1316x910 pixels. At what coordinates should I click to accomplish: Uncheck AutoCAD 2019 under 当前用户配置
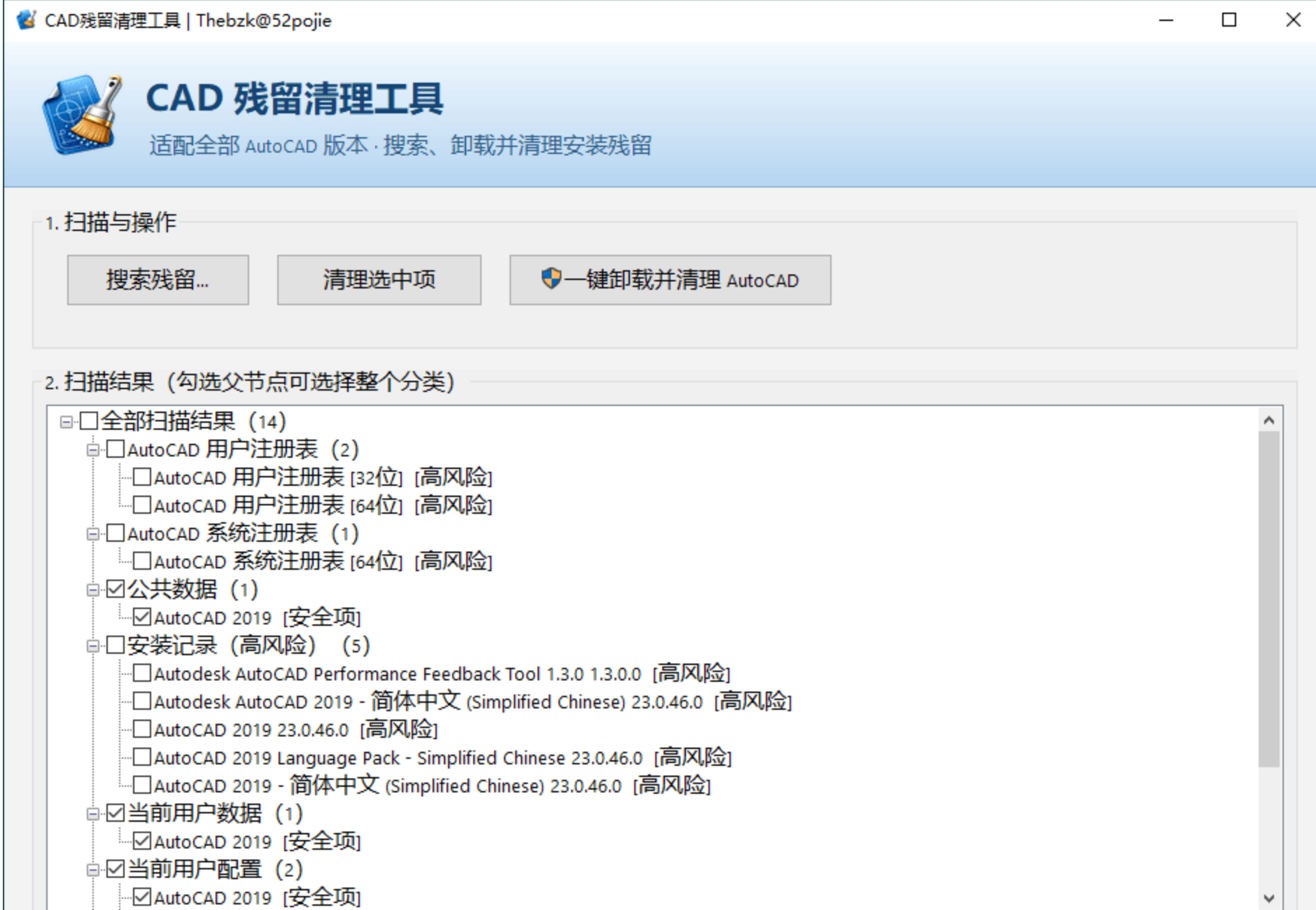click(x=142, y=897)
